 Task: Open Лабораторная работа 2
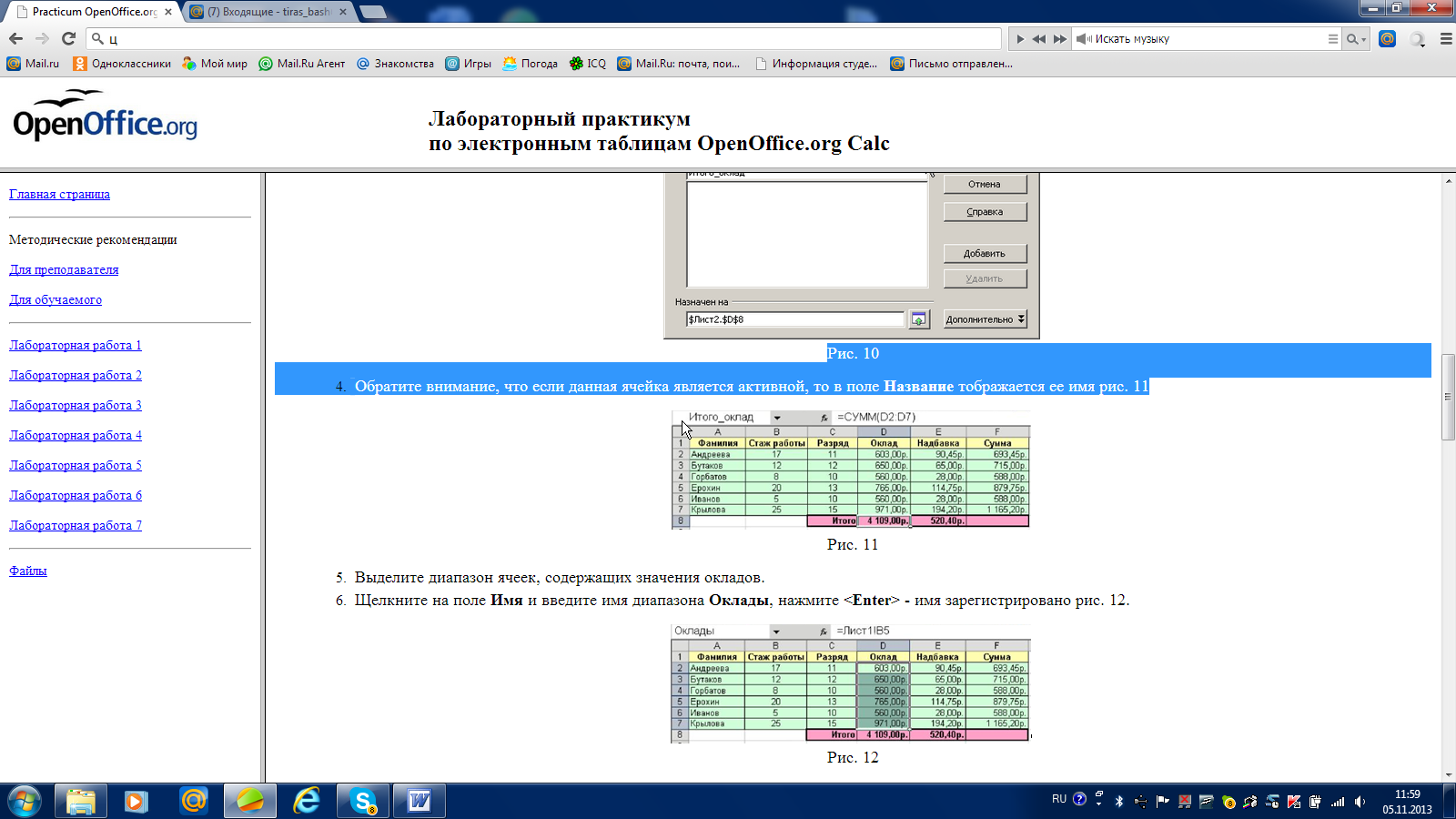point(76,375)
